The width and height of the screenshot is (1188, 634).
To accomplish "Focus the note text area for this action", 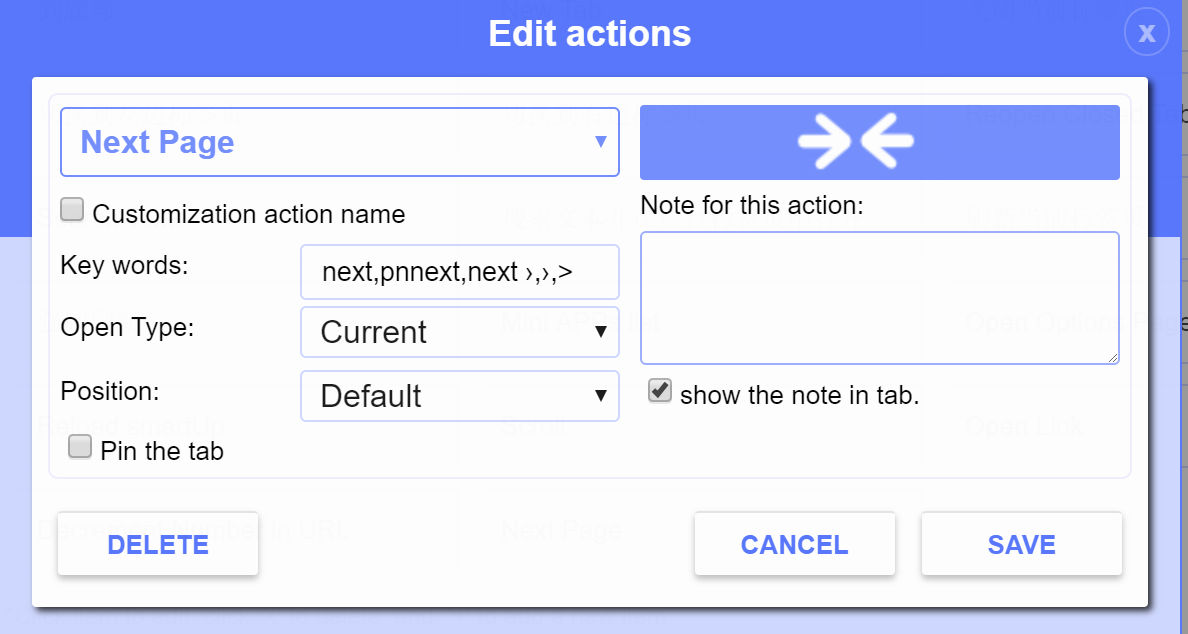I will pos(878,295).
